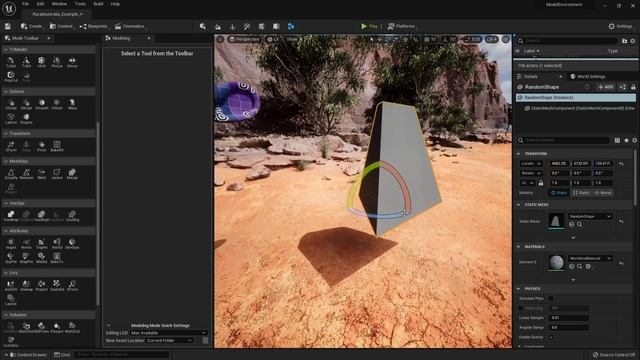Select the Remesh tool
Screen dimensions: 640x360
26,174
